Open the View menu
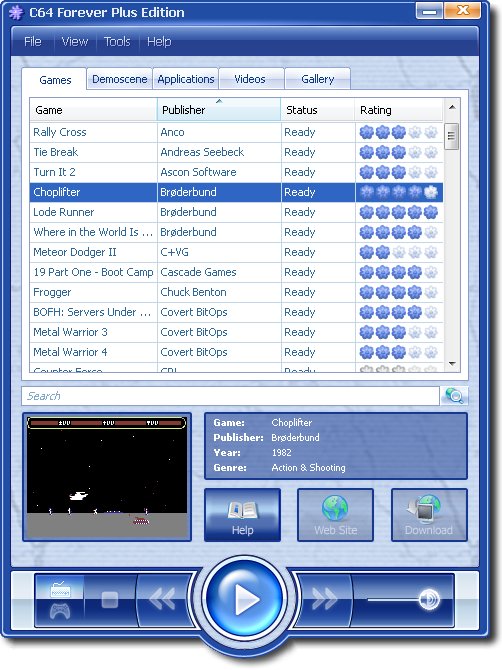Screen dimensions: 502x670 point(75,41)
